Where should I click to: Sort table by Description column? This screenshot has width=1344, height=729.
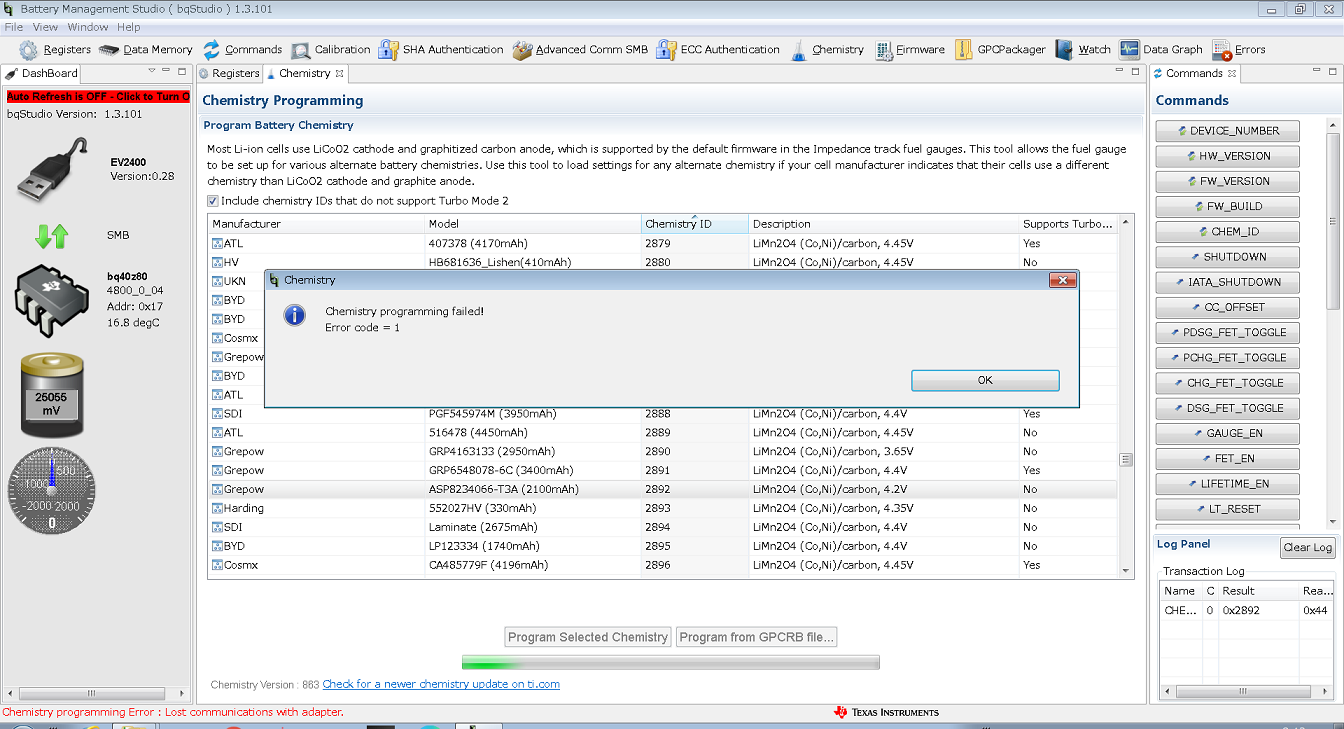883,224
